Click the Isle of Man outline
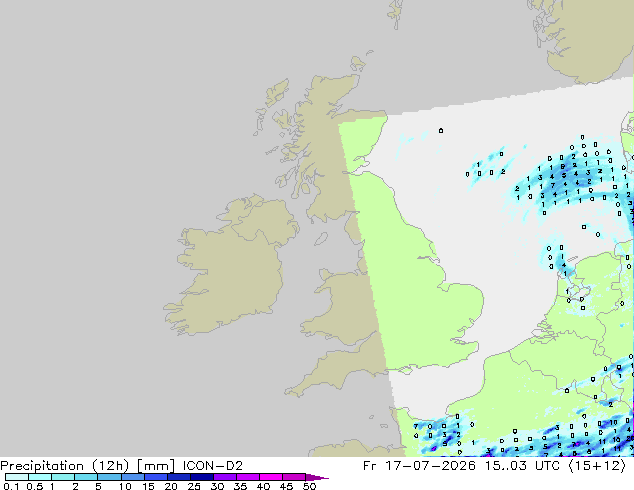The width and height of the screenshot is (634, 490). (321, 239)
